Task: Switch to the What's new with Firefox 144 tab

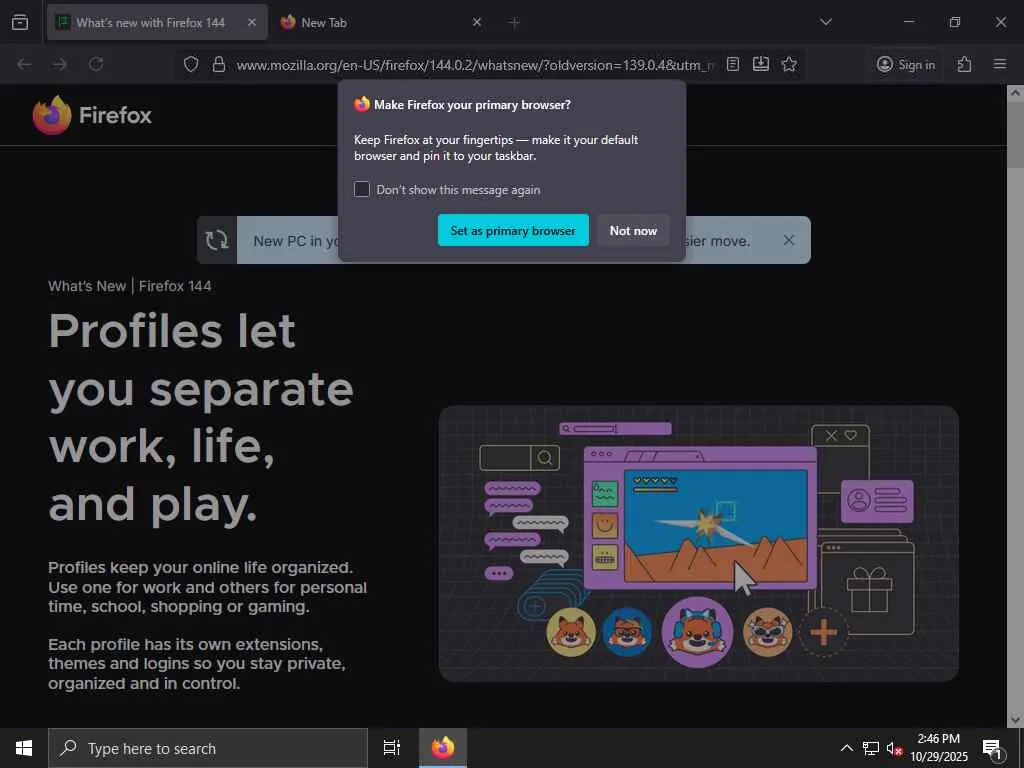Action: 157,22
